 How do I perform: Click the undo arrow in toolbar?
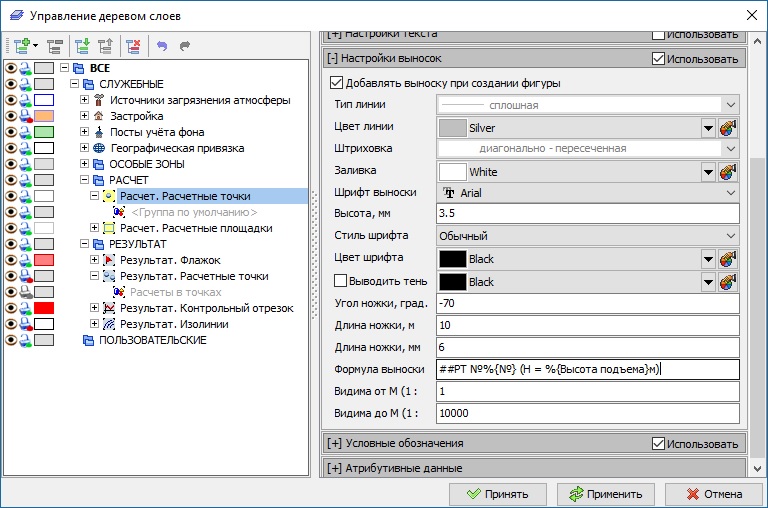pos(162,45)
